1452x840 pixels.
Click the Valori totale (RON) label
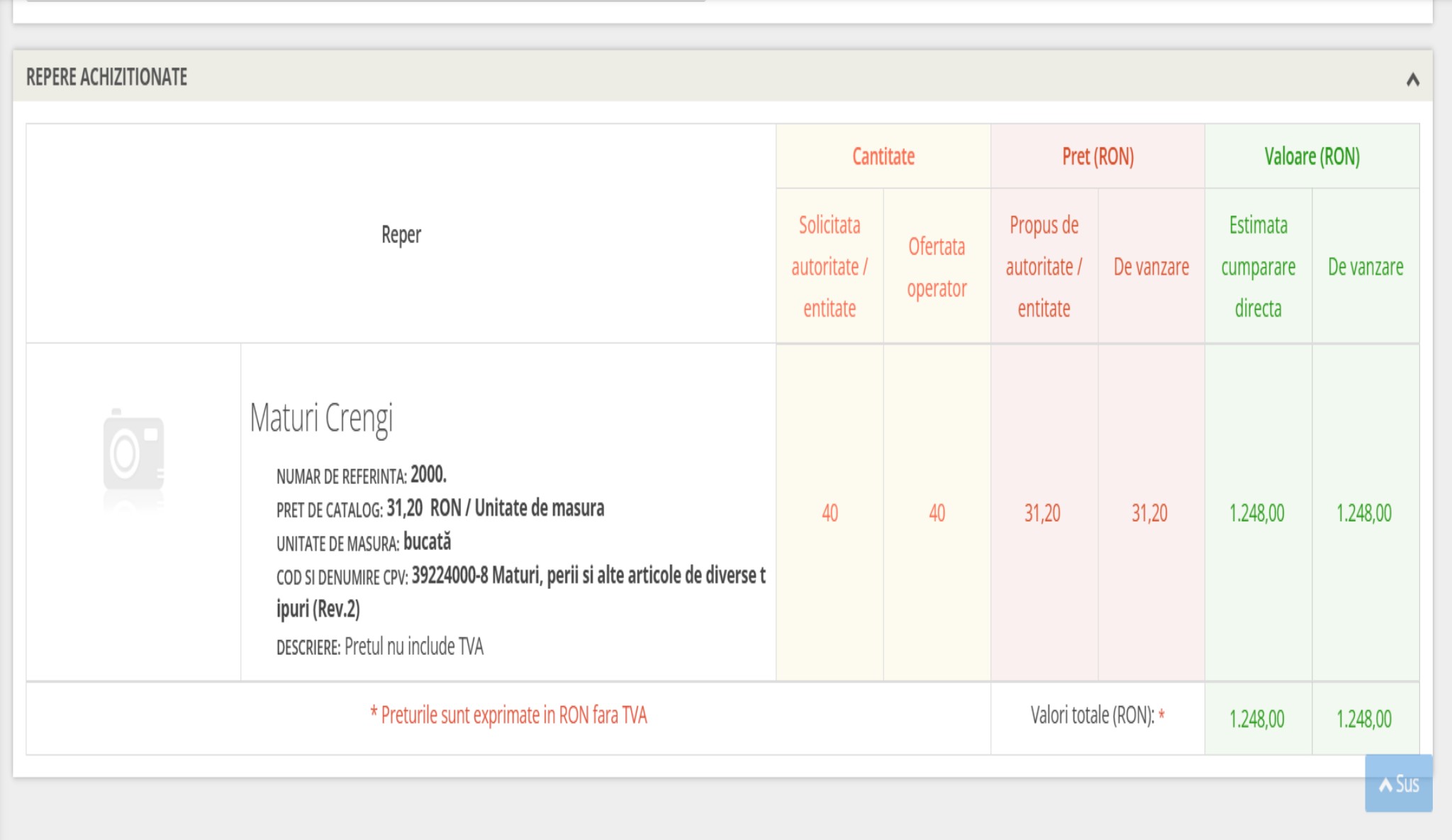coord(1093,715)
